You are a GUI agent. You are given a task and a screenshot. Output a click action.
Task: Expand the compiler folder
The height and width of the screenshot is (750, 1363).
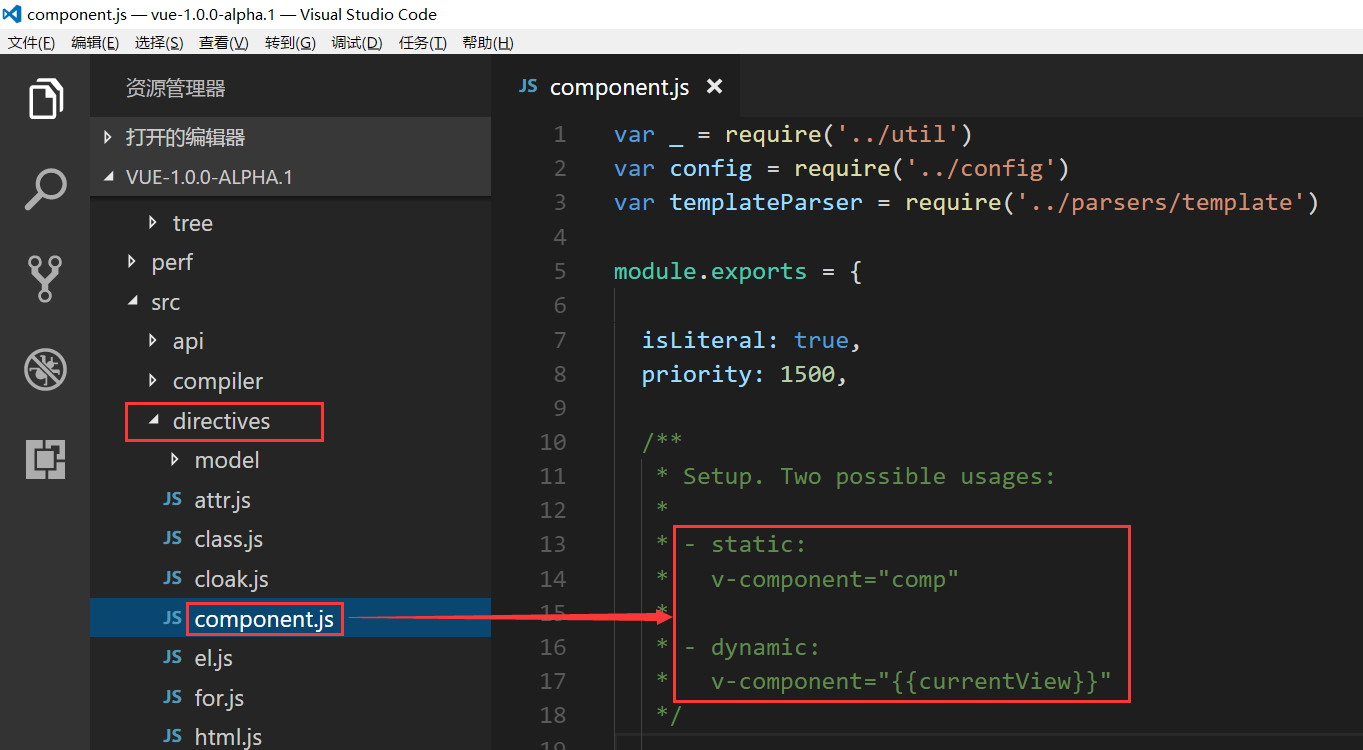click(x=153, y=381)
